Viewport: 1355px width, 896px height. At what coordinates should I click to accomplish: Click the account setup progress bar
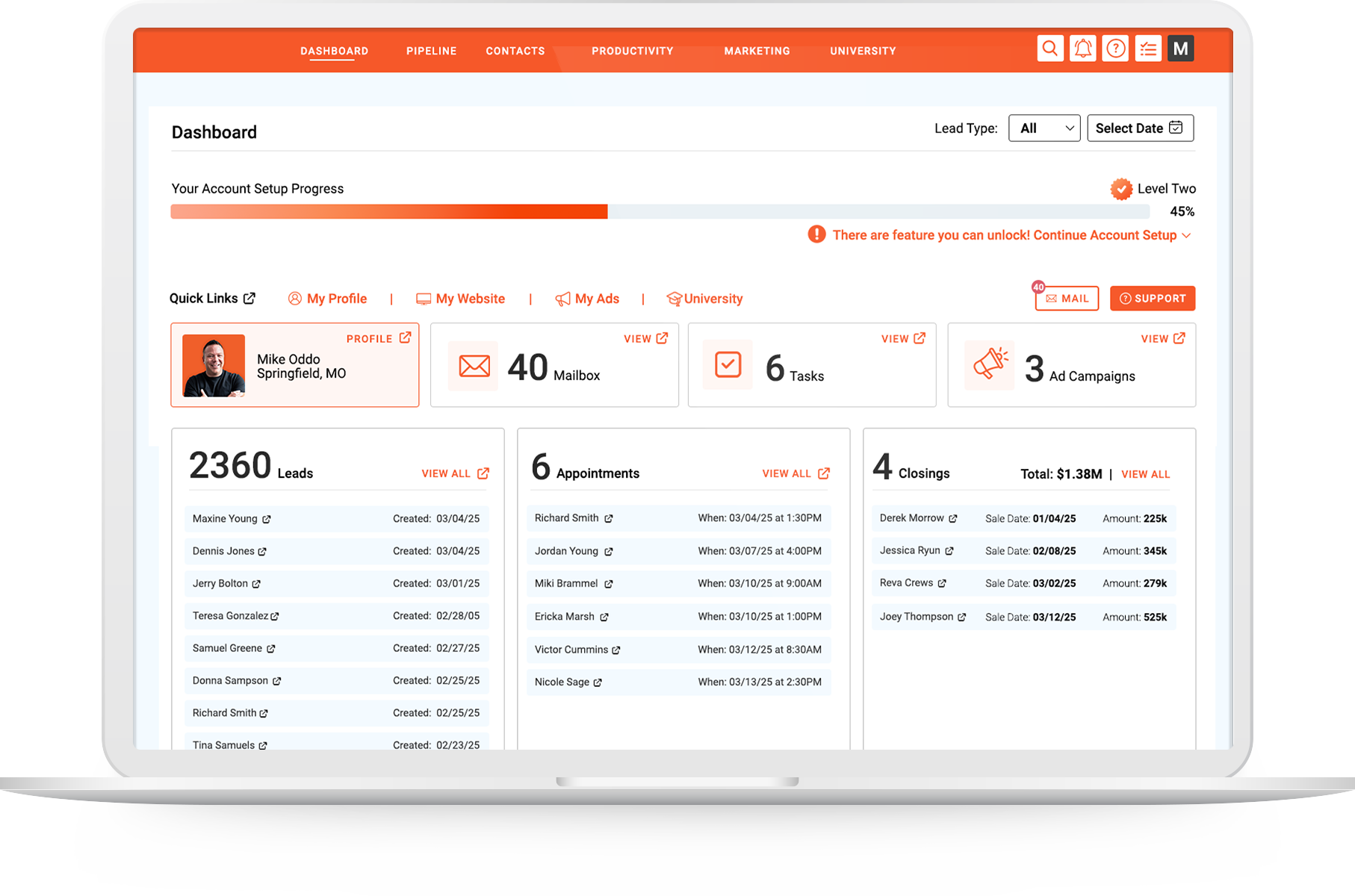click(660, 212)
